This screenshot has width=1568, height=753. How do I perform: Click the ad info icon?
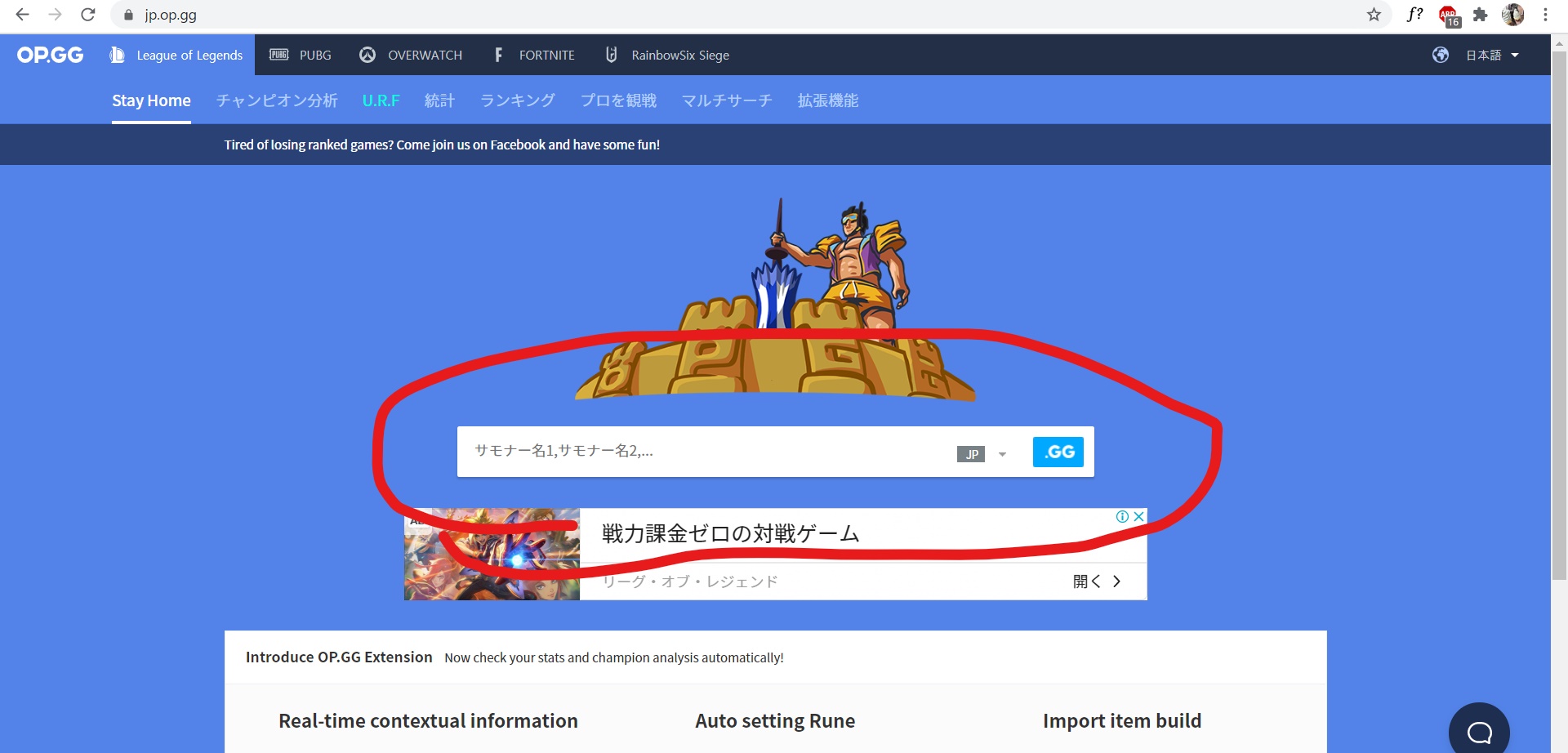1123,516
